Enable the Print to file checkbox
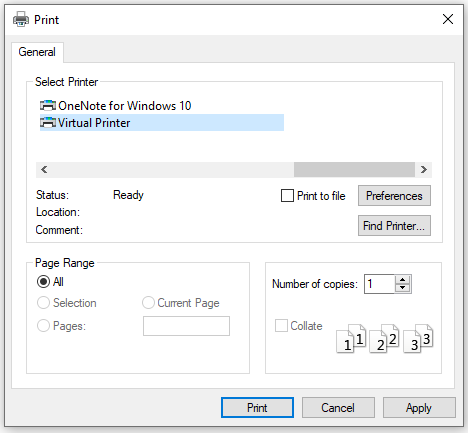Viewport: 468px width, 433px height. [x=287, y=196]
